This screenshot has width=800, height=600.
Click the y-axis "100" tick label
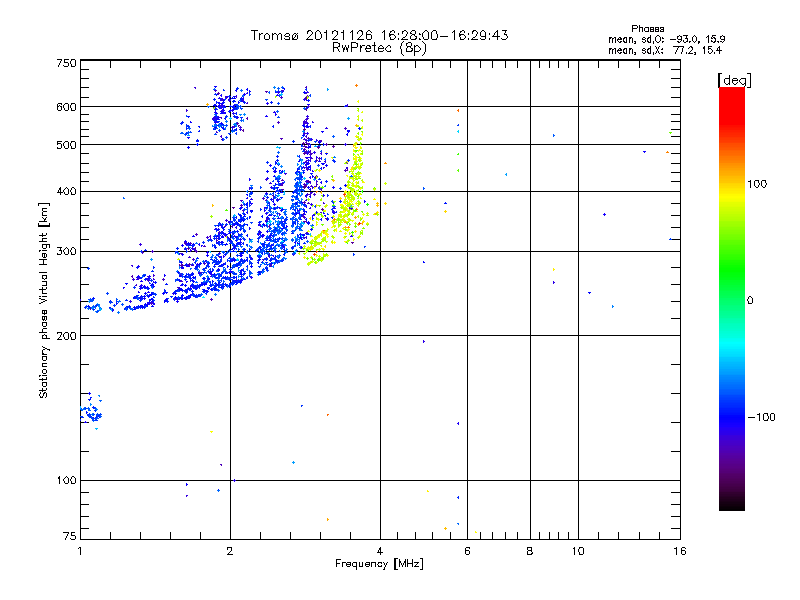(66, 480)
